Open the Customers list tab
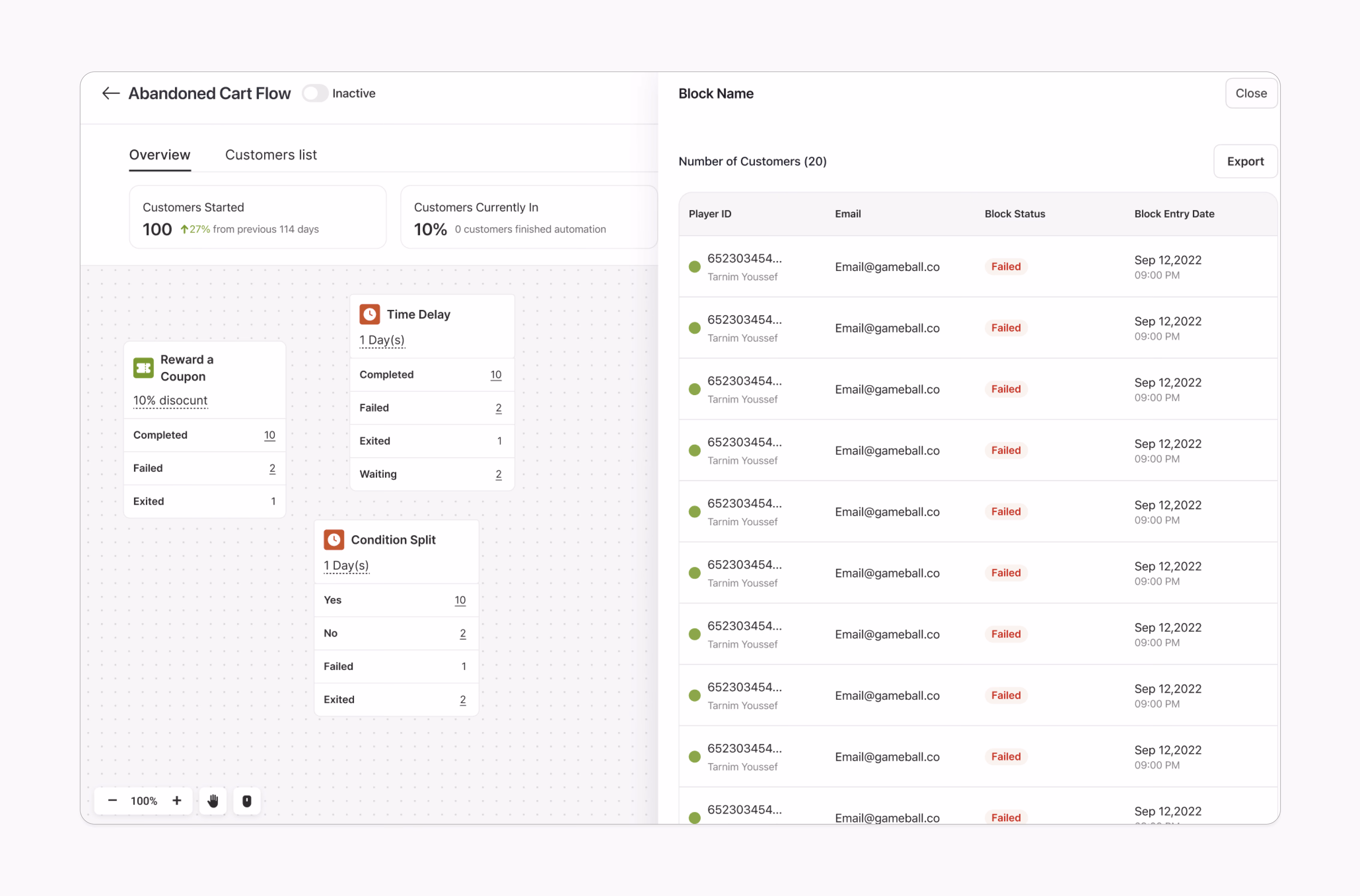This screenshot has height=896, width=1360. click(271, 155)
